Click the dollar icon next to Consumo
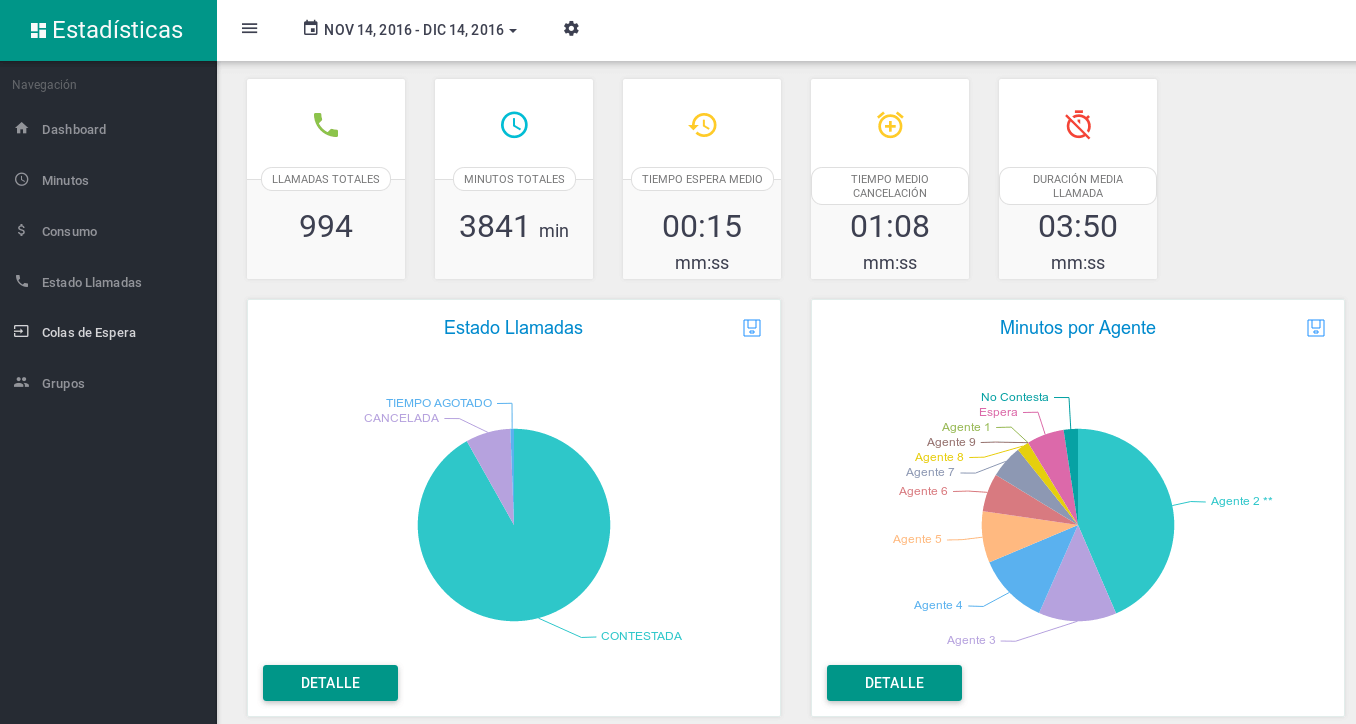 click(22, 230)
